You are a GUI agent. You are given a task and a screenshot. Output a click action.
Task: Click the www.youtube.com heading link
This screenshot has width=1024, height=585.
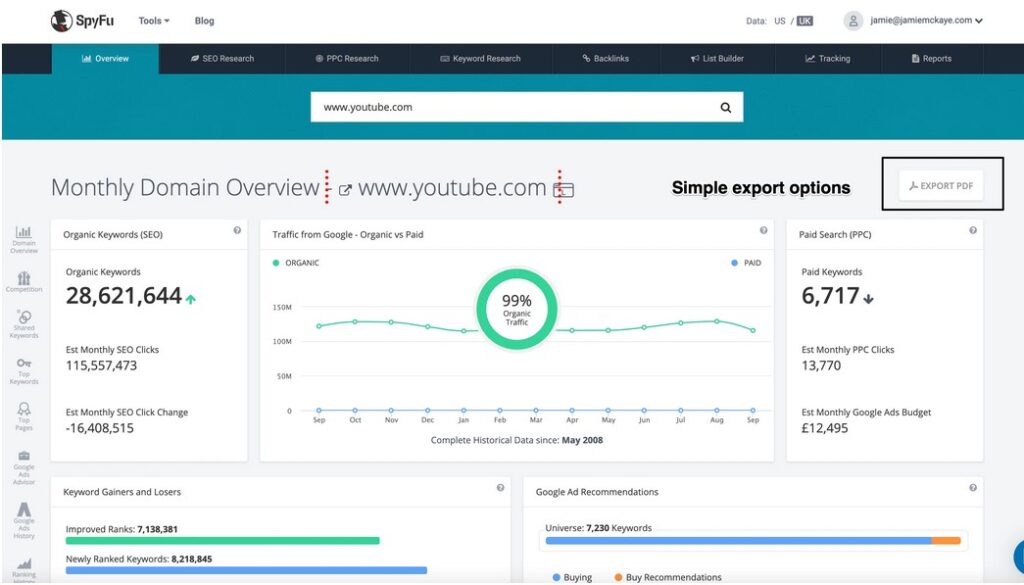click(452, 188)
